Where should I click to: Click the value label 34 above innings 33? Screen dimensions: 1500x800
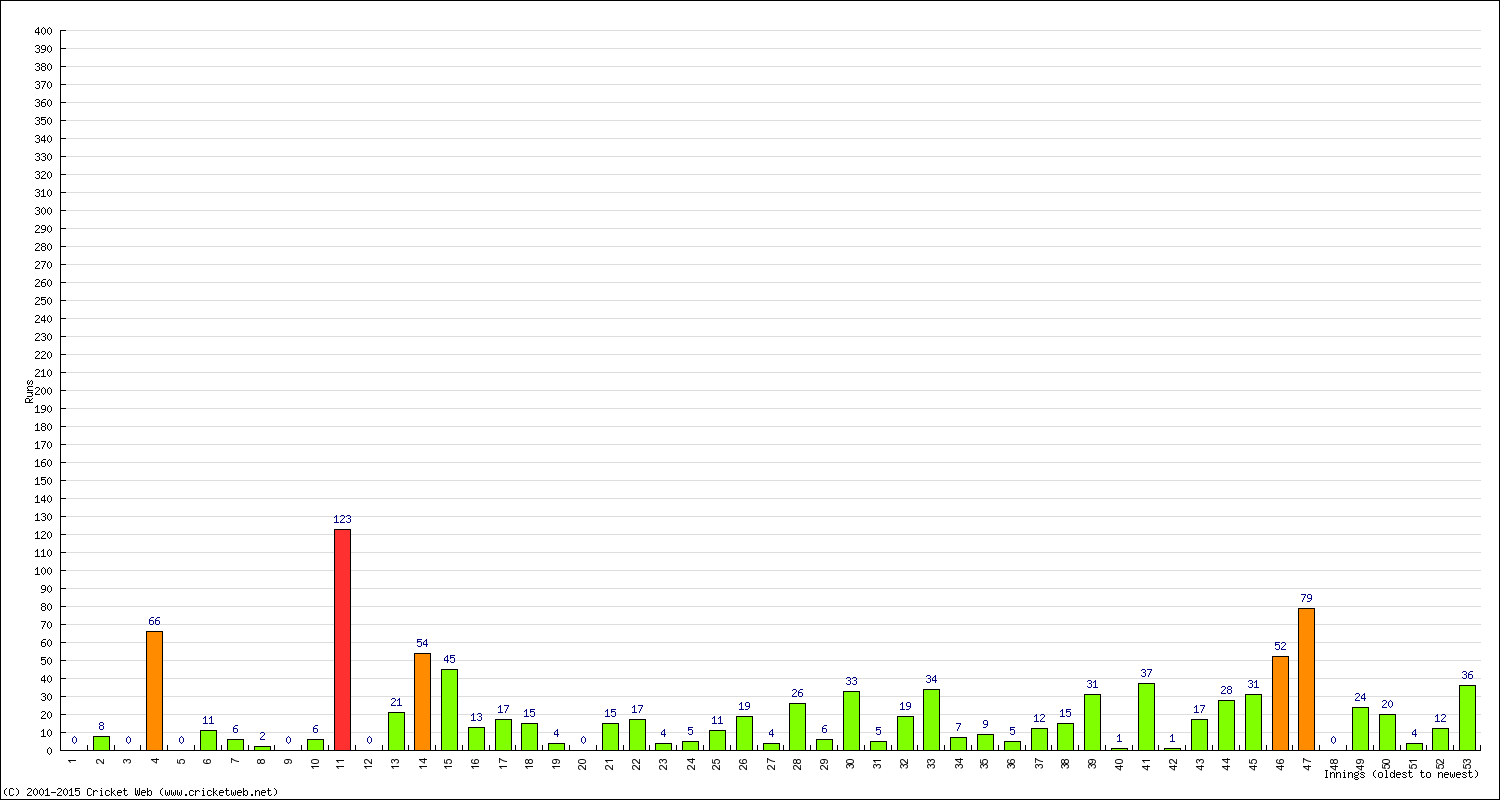tap(931, 679)
